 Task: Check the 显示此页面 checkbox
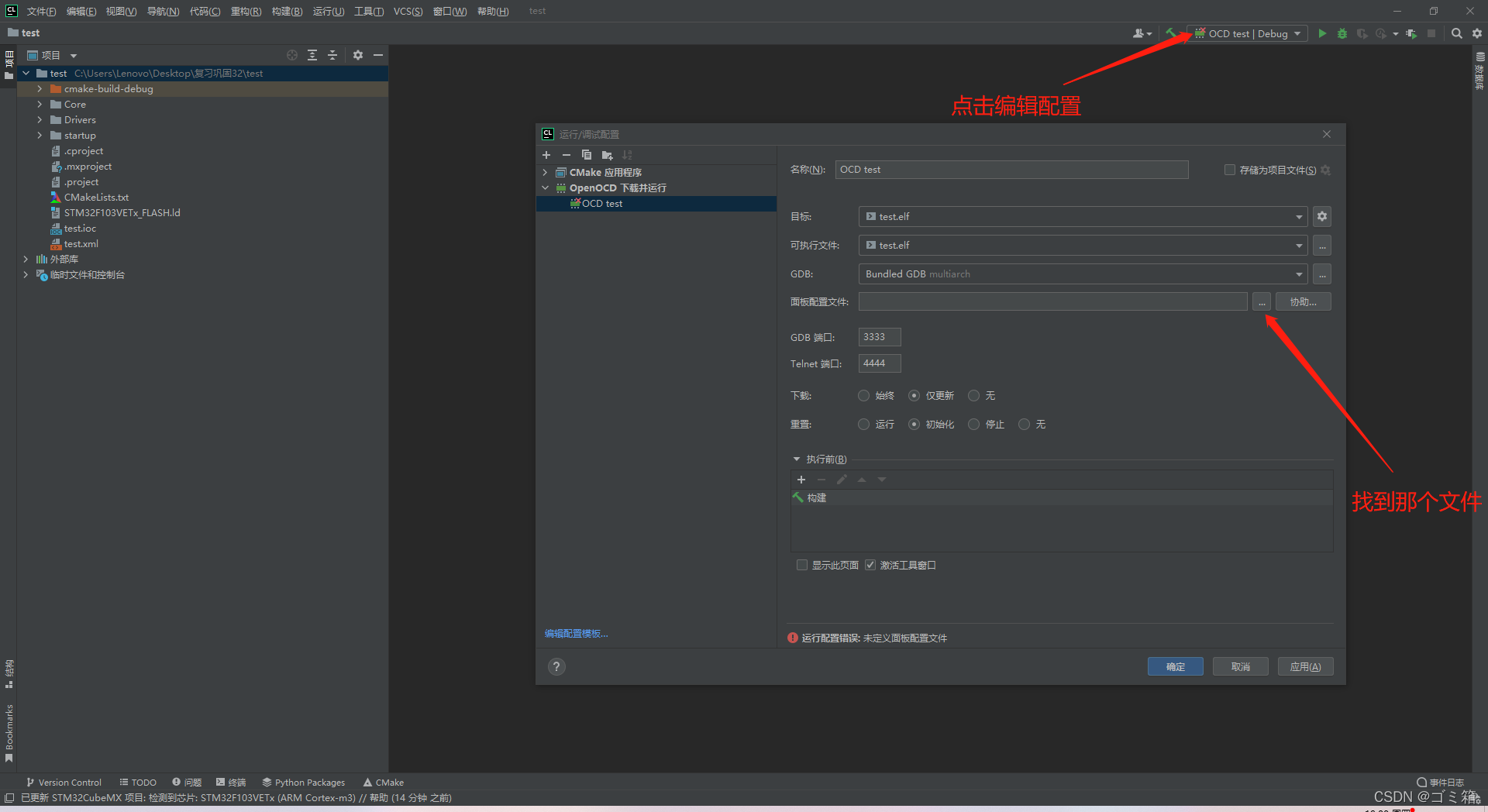pos(802,565)
